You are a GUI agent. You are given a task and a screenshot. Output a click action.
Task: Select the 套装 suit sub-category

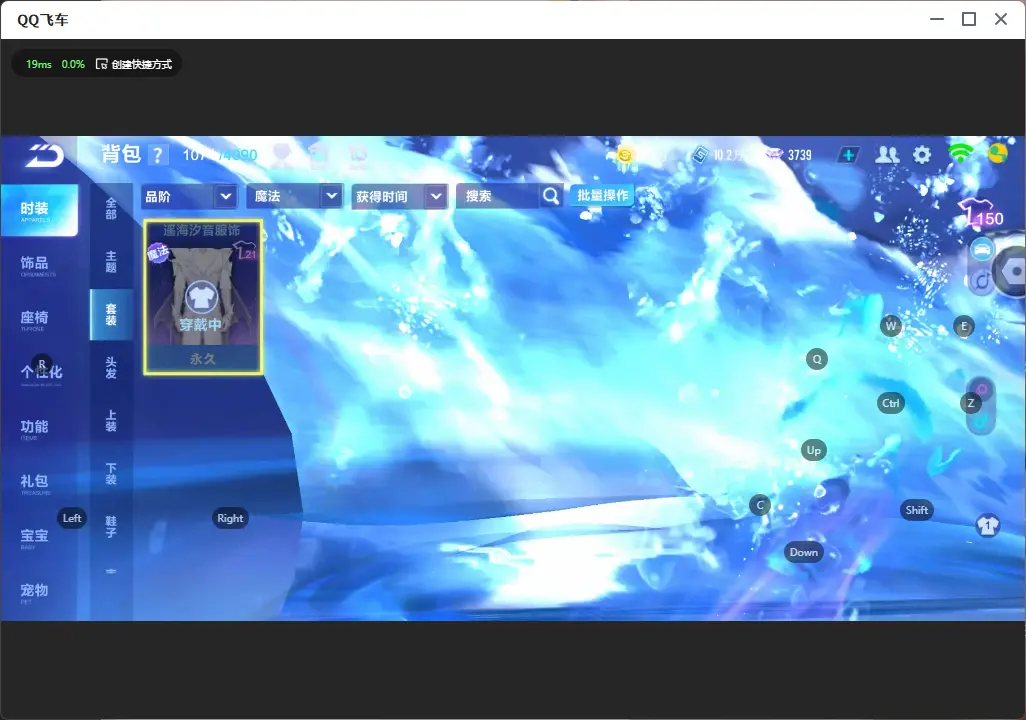111,315
